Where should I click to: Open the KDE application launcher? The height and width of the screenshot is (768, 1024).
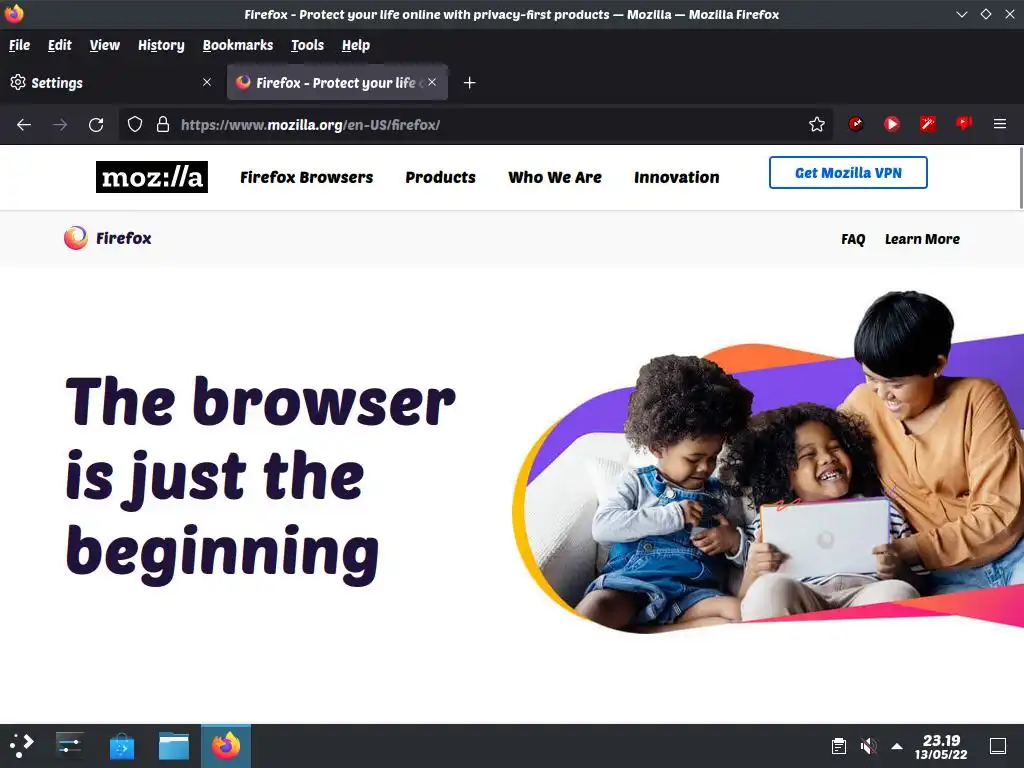coord(22,745)
